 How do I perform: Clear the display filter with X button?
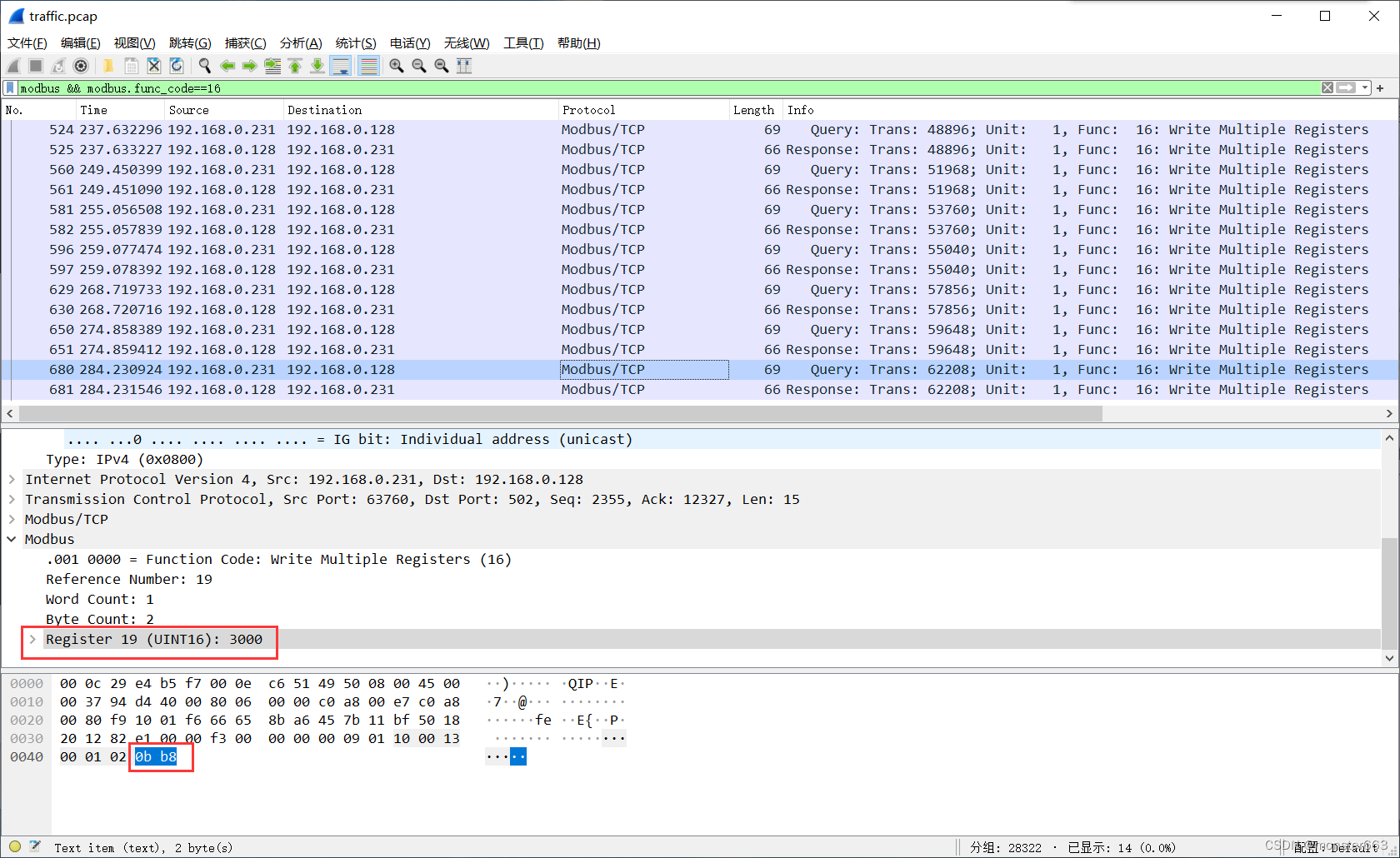(1327, 87)
